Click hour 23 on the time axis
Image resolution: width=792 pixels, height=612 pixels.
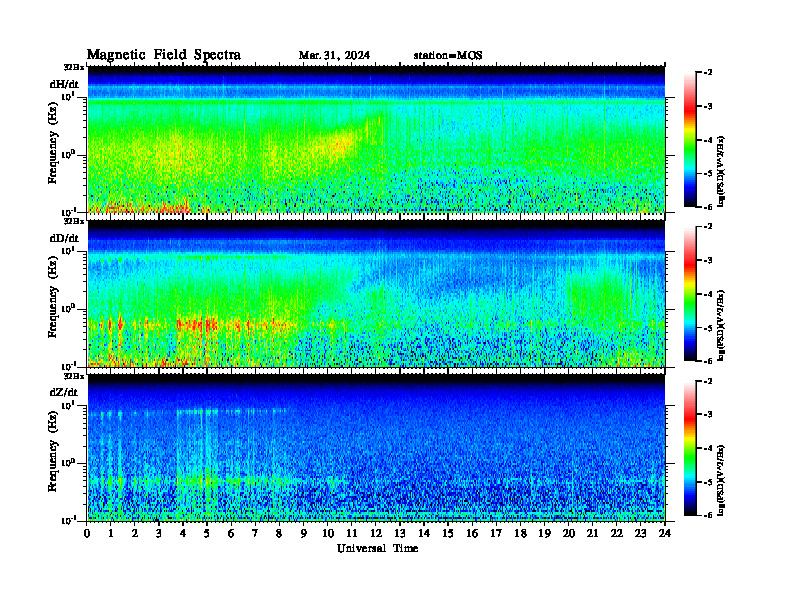(x=640, y=534)
